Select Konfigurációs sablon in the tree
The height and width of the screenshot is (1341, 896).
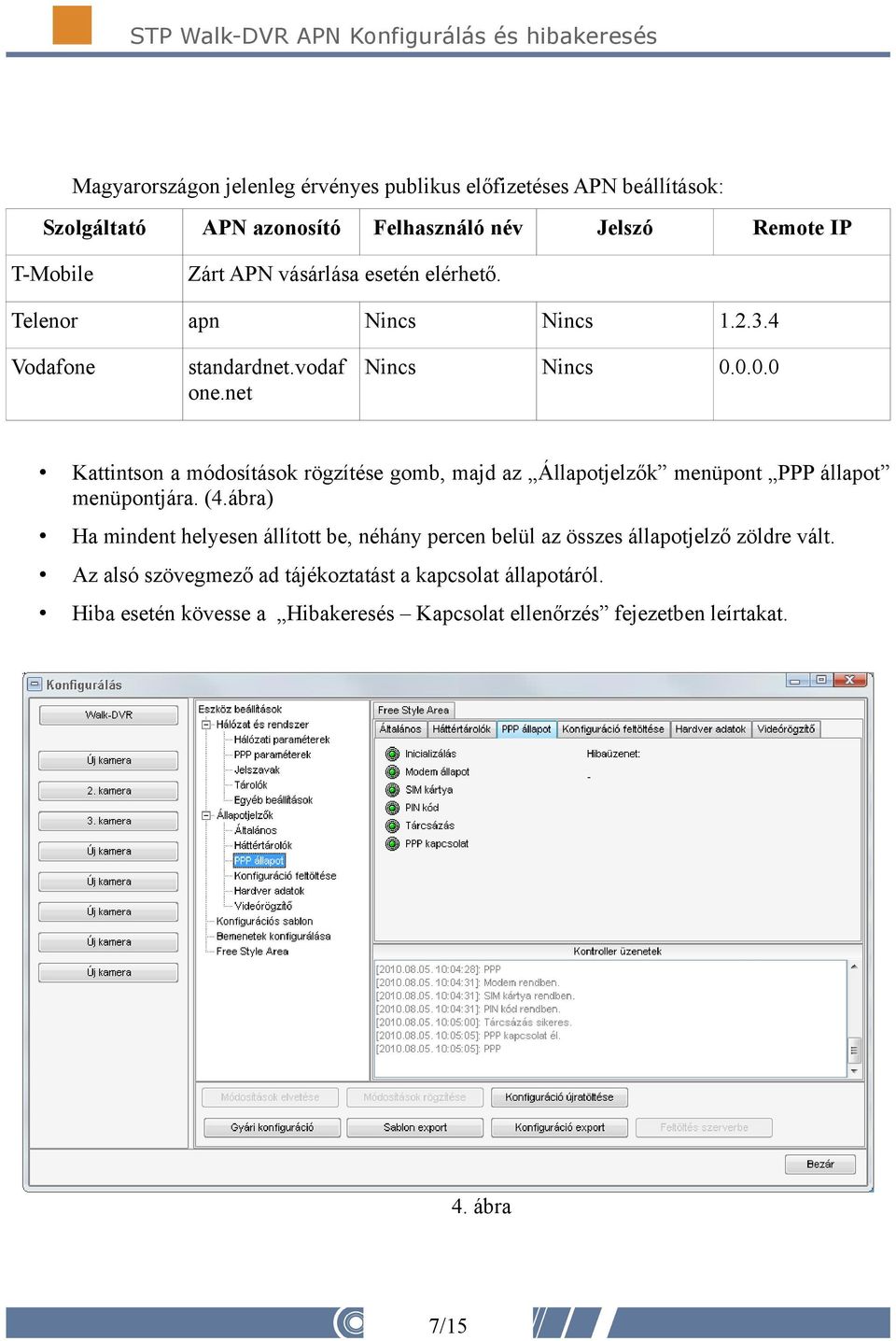click(x=264, y=921)
